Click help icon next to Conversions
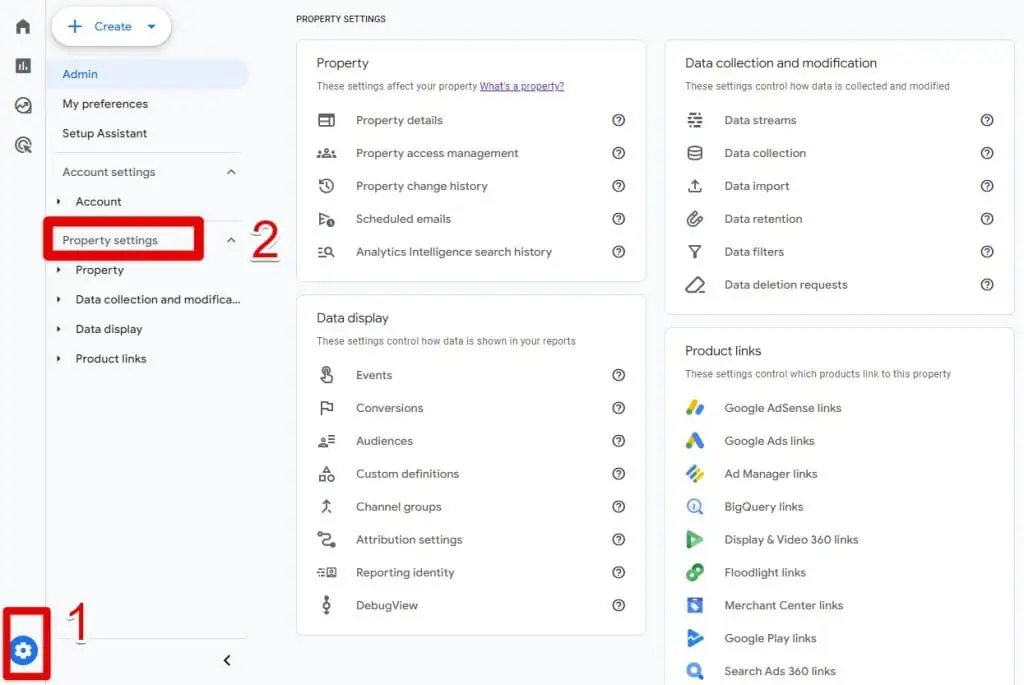 (x=618, y=408)
